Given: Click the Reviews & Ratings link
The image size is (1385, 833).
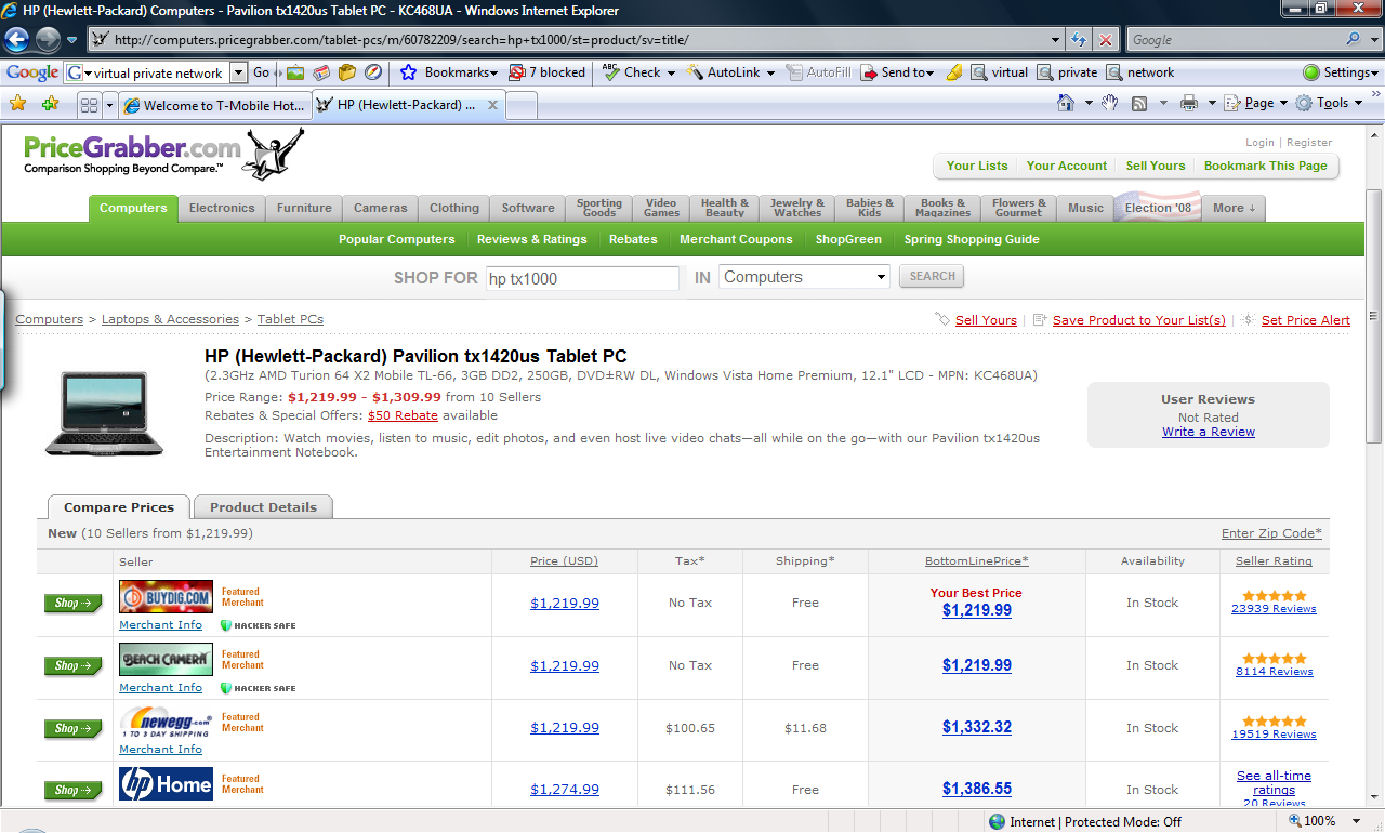Looking at the screenshot, I should click(531, 239).
